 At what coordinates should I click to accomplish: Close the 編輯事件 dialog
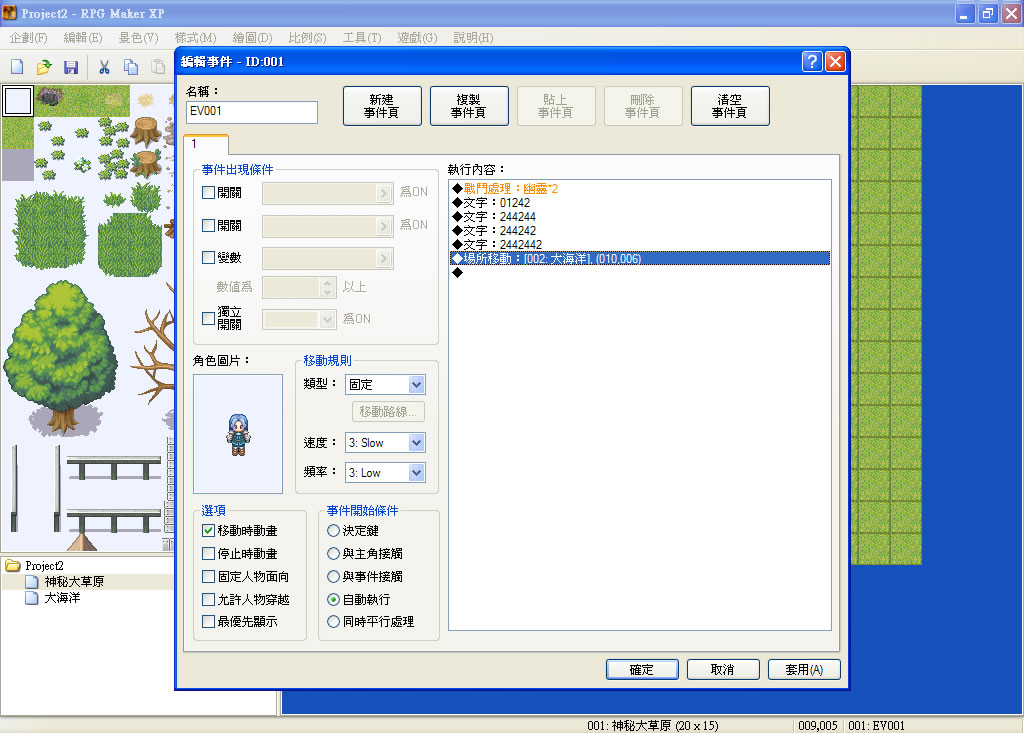click(835, 61)
